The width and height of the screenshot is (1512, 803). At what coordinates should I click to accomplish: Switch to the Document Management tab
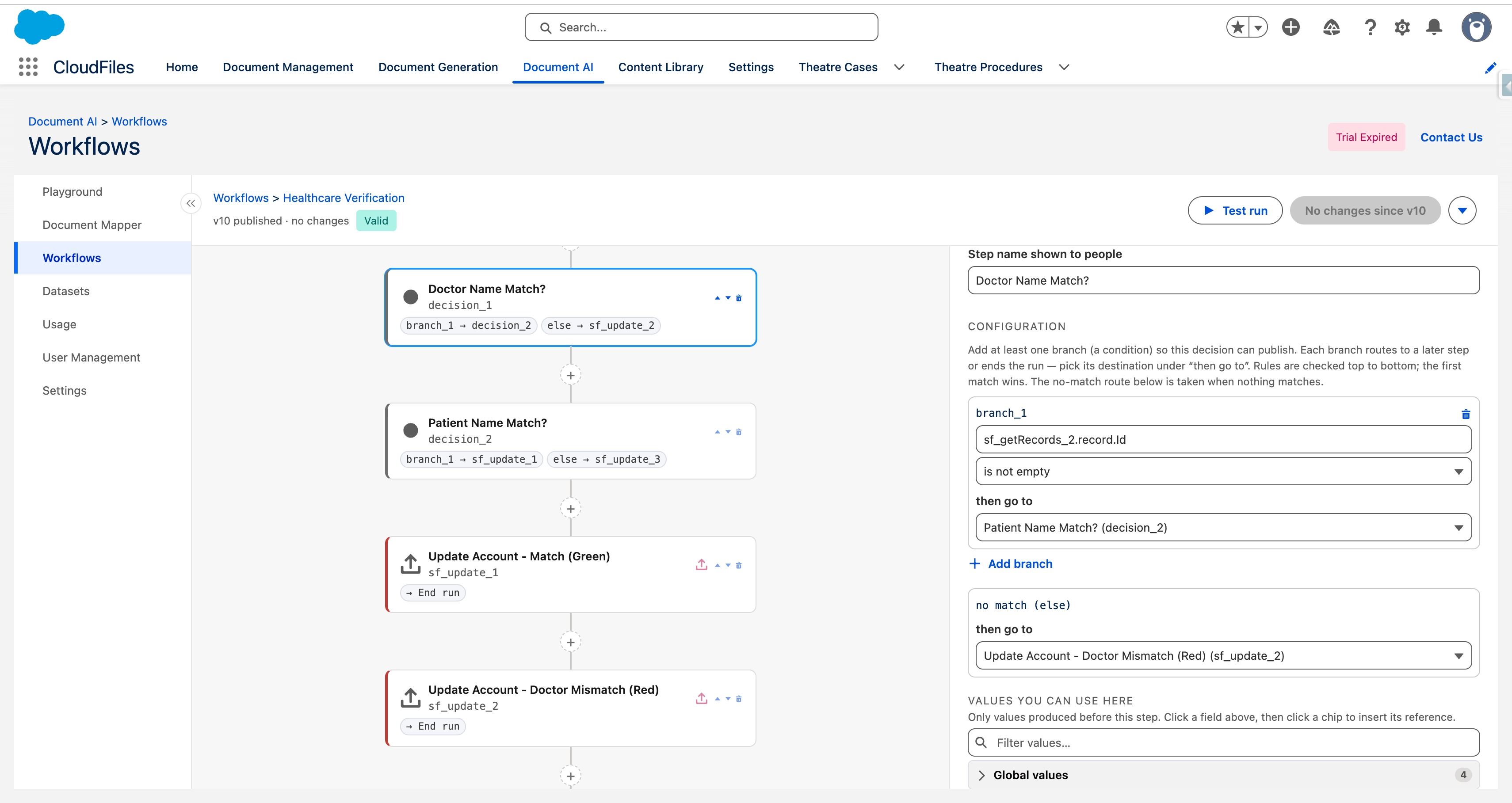tap(288, 68)
